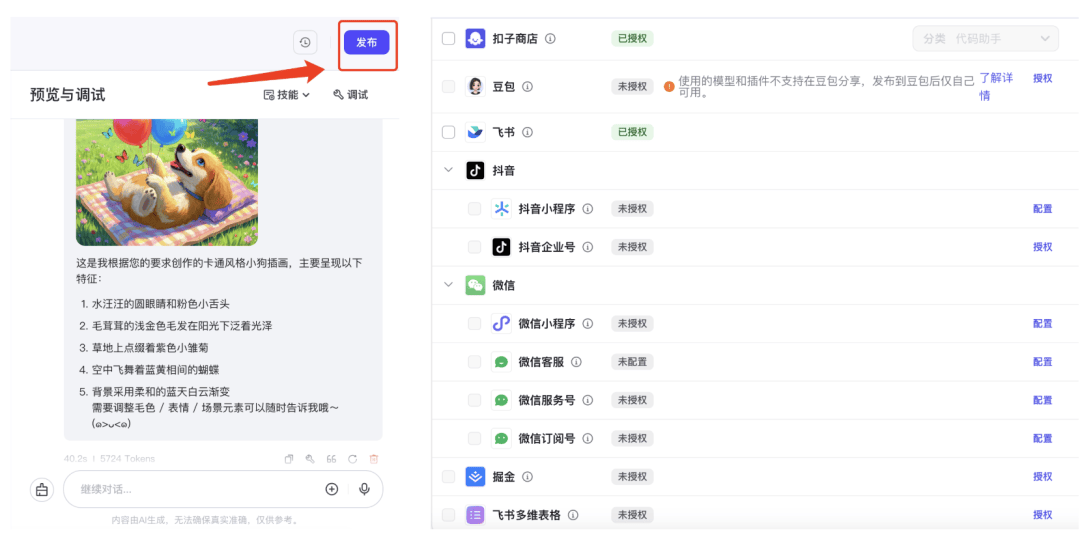1080x539 pixels.
Task: Click info icon next to 飞书
Action: click(x=528, y=132)
